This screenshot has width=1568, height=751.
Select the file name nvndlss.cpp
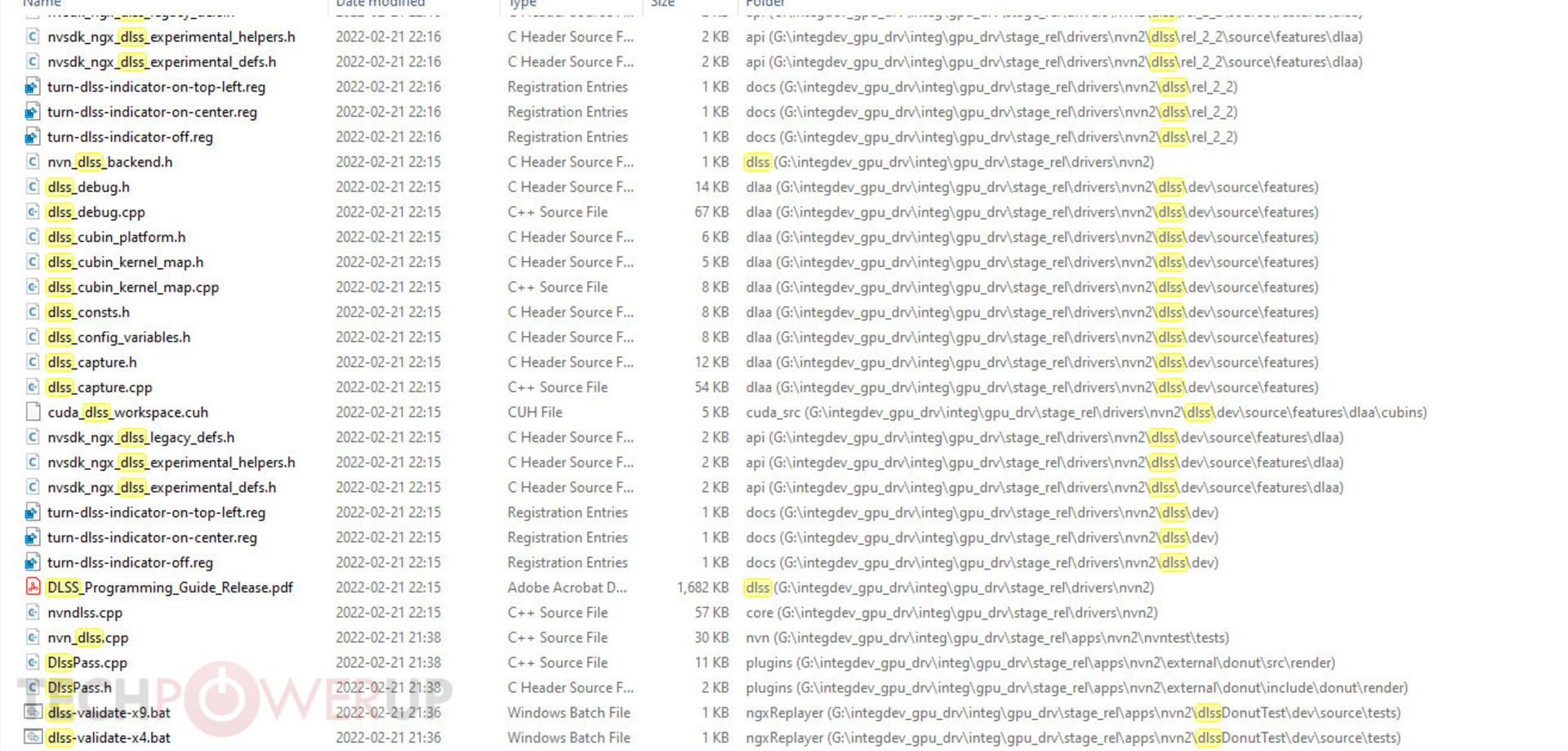click(85, 612)
